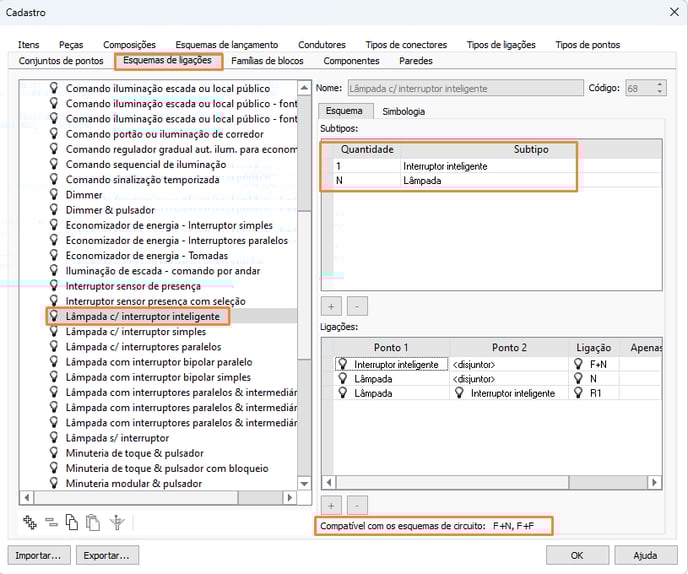Open the Composições tab
Screen dimensions: 688x574
129,45
